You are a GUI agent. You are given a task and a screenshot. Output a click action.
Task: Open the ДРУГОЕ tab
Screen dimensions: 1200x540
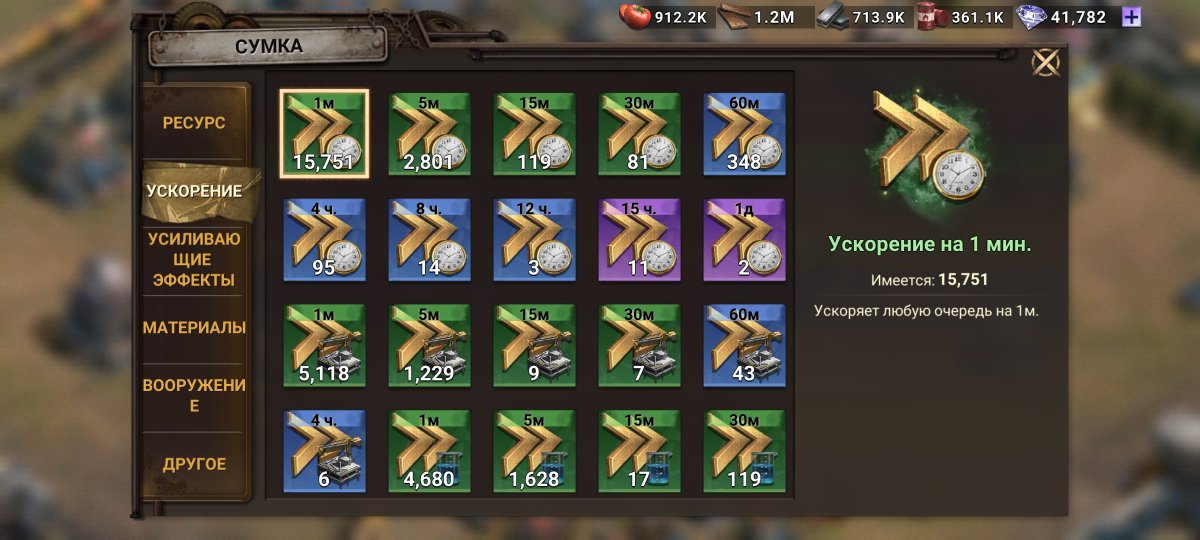click(194, 464)
